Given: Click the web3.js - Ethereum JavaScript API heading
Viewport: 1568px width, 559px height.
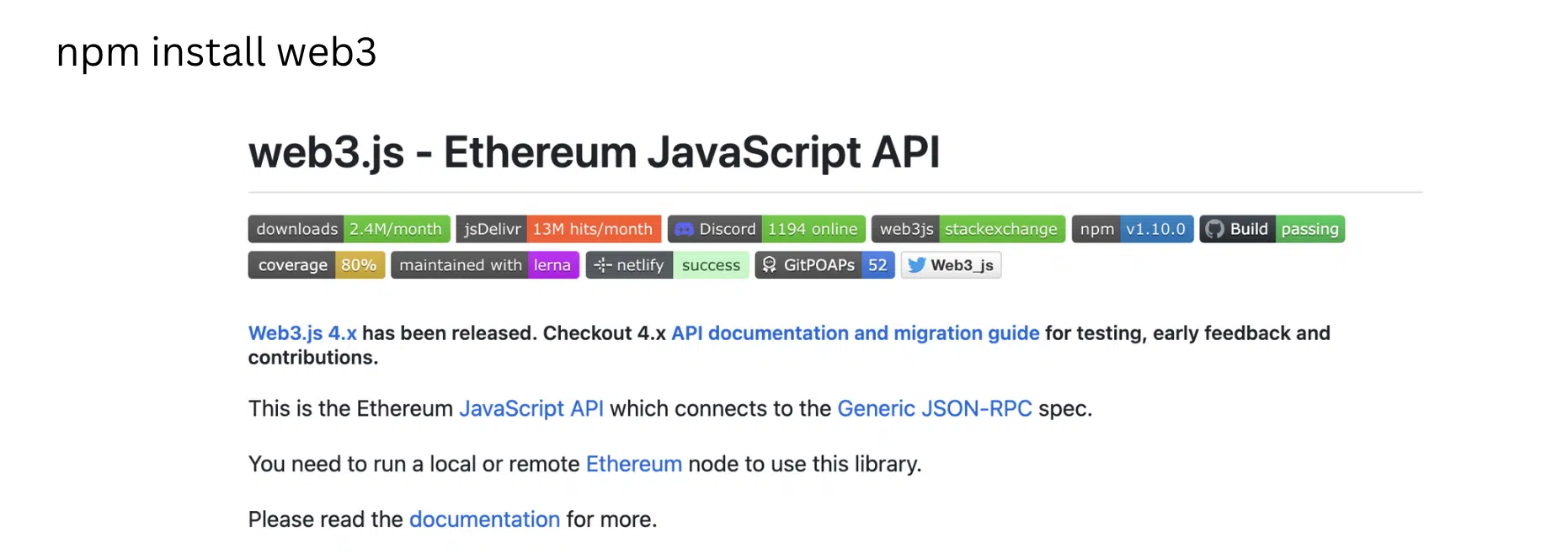Looking at the screenshot, I should pos(594,152).
